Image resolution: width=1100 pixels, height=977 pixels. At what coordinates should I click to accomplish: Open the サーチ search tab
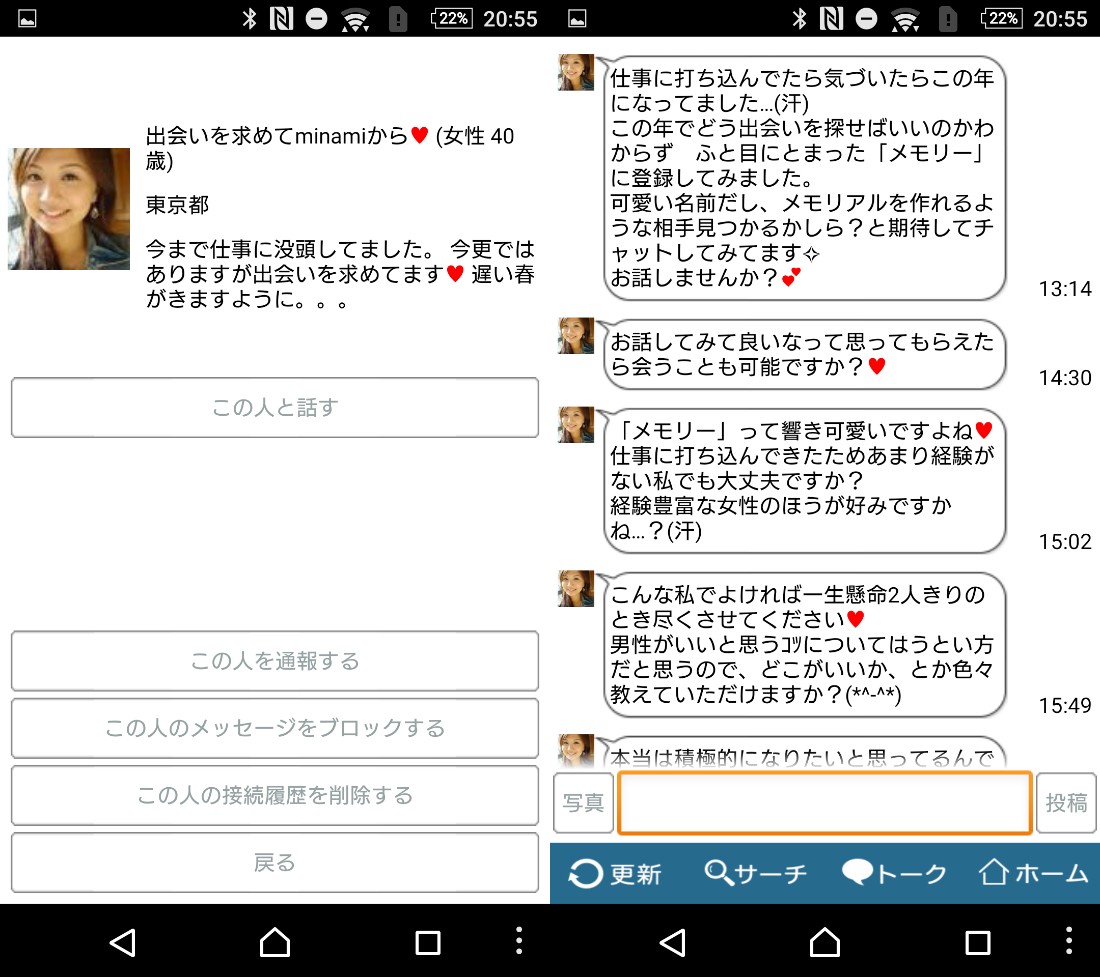[x=755, y=873]
